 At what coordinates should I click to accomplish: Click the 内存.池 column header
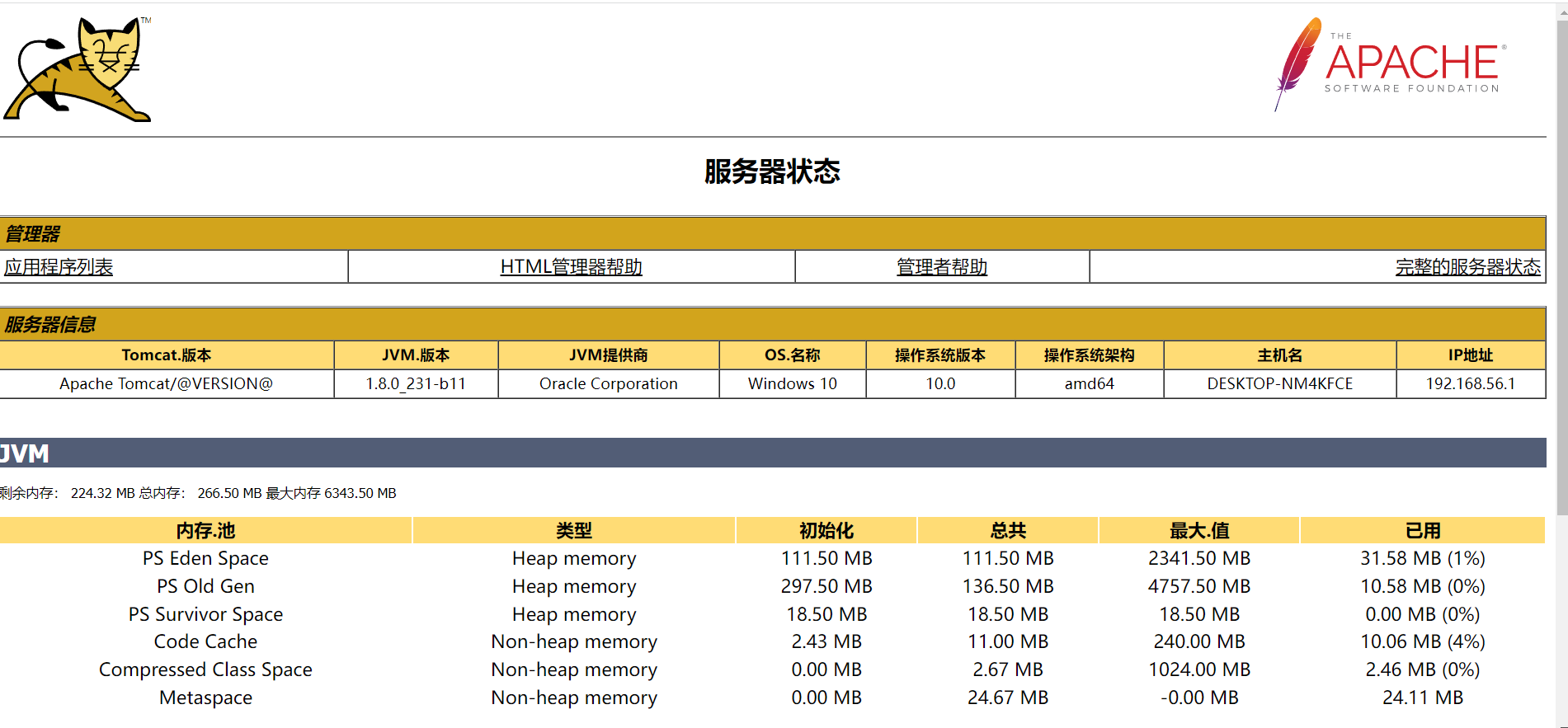click(x=205, y=531)
